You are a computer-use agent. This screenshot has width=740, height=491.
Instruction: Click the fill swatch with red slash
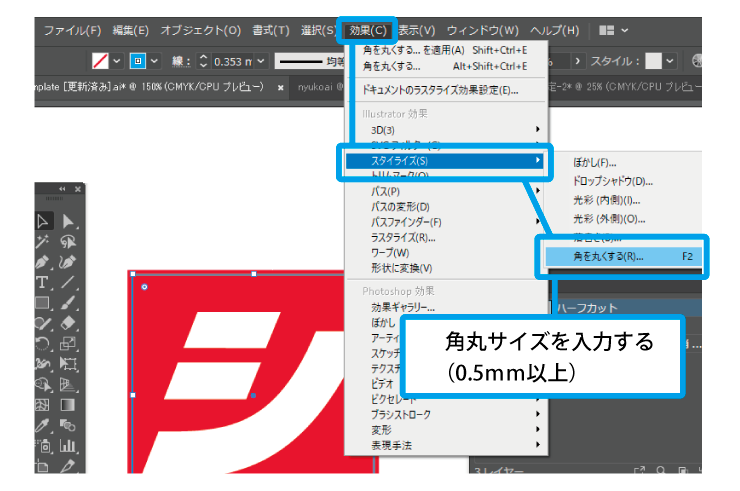tap(101, 61)
